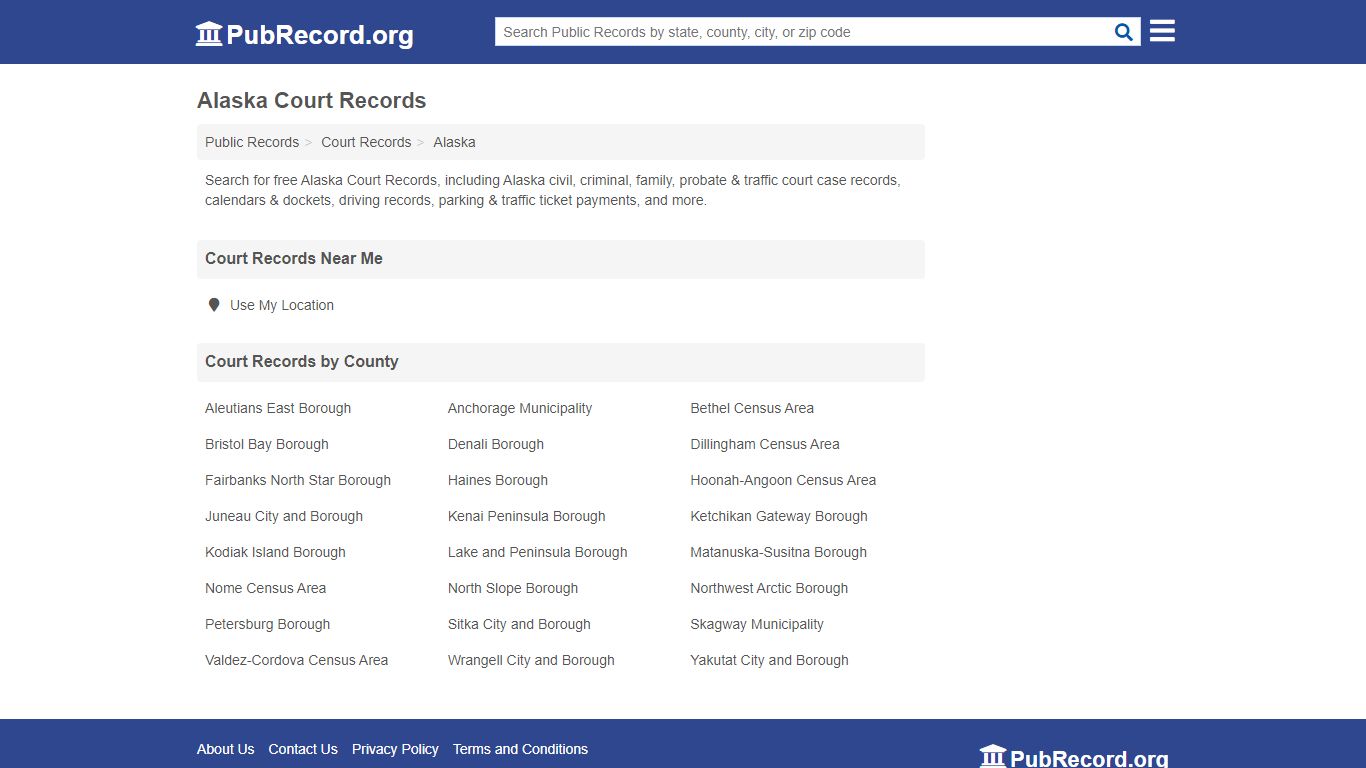The width and height of the screenshot is (1366, 768).
Task: Open Kenai Peninsula Borough records
Action: pyautogui.click(x=527, y=516)
